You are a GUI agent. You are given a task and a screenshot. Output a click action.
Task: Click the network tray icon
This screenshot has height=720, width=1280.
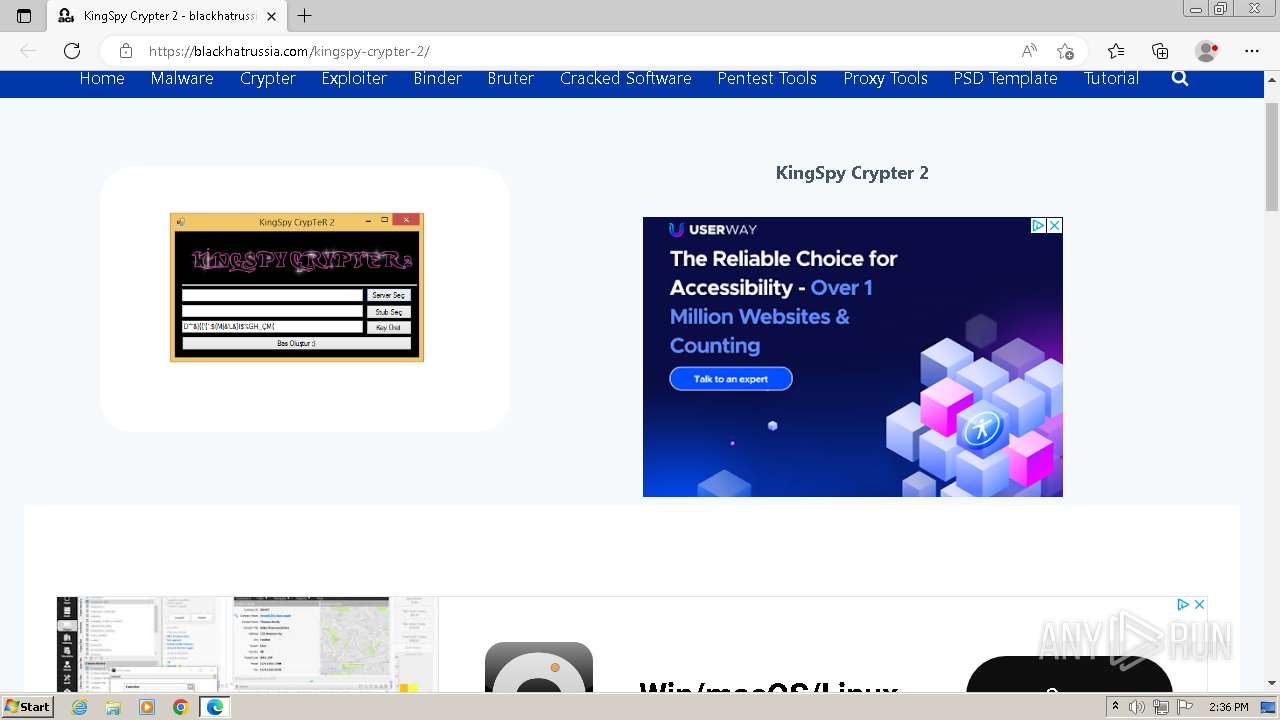(x=1161, y=707)
